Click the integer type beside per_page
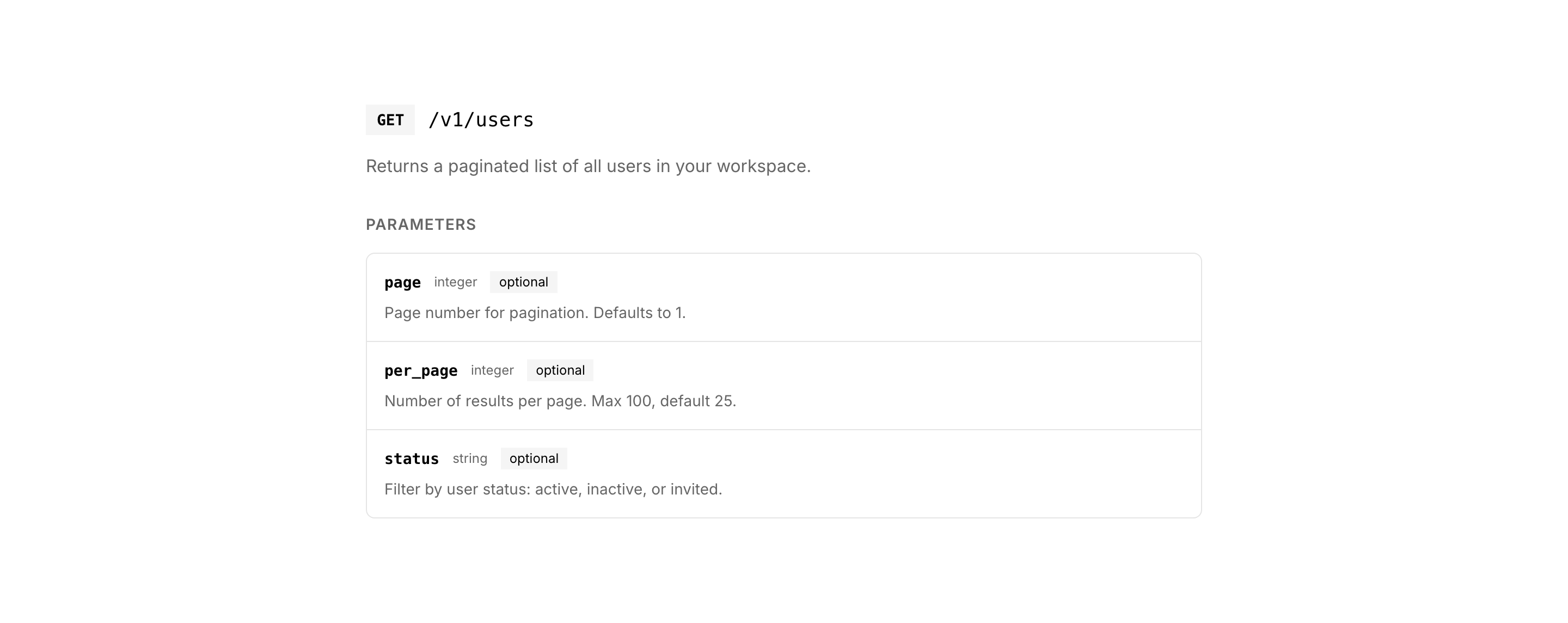 [x=492, y=371]
